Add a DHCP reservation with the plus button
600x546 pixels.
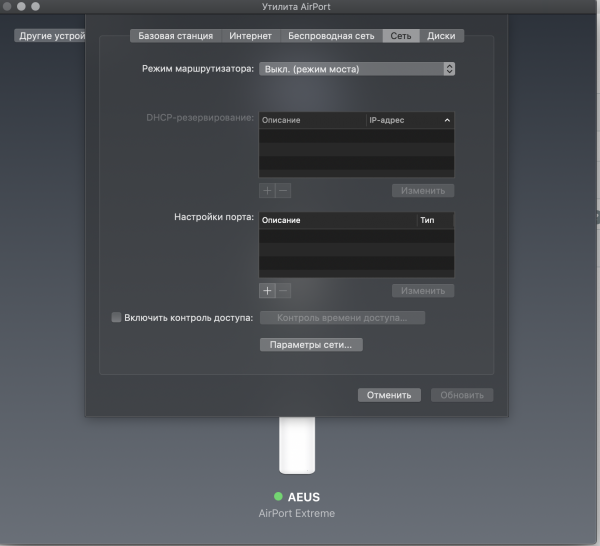tap(267, 191)
